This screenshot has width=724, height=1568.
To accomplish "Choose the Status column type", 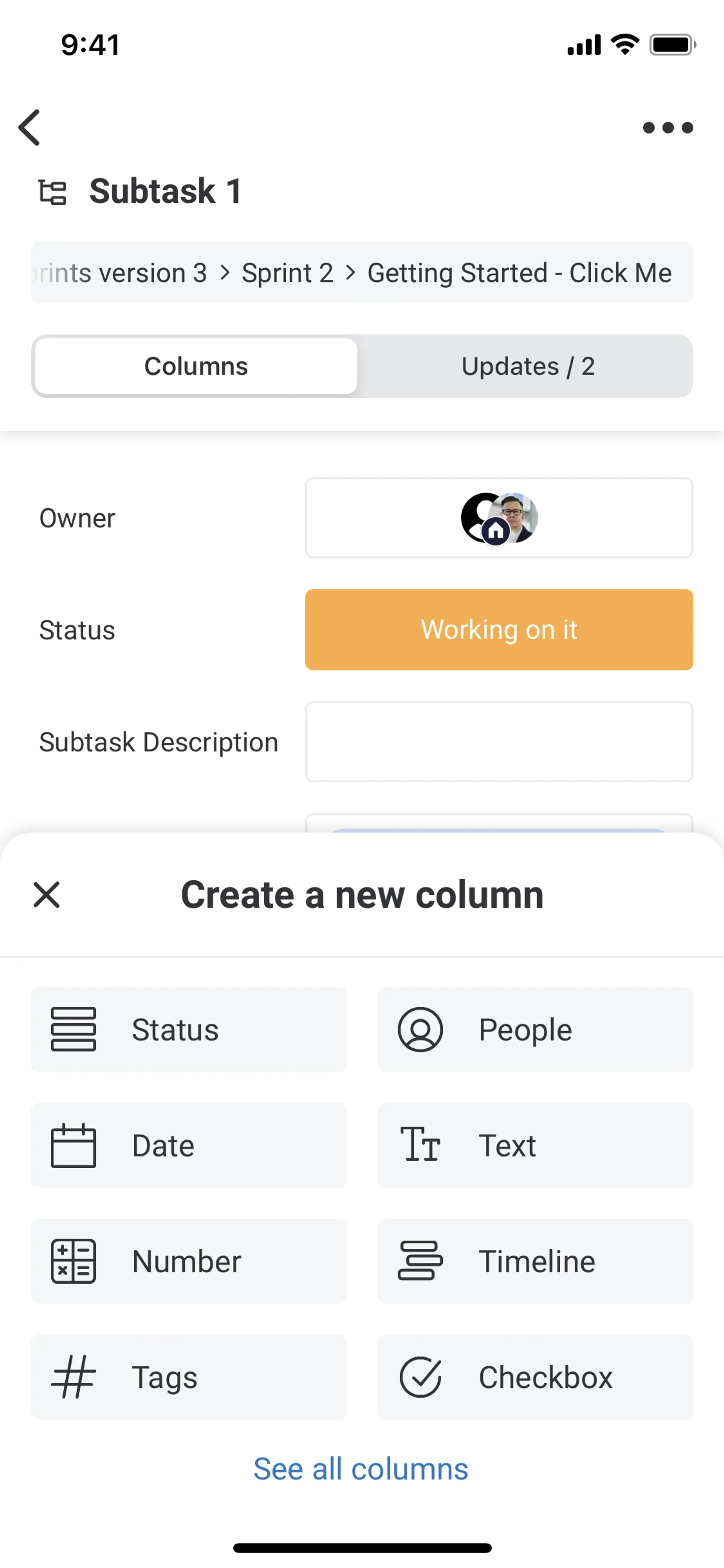I will (x=189, y=1030).
